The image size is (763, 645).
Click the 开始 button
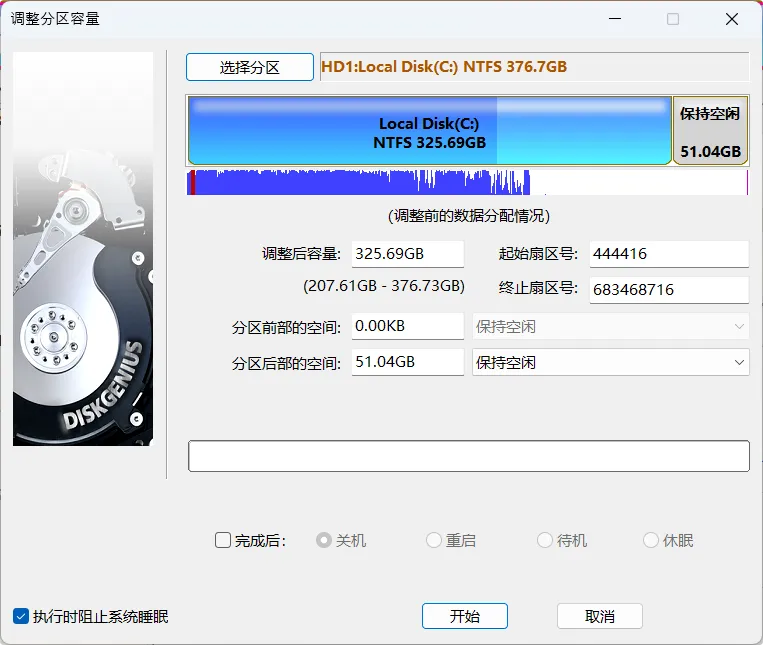click(x=465, y=616)
